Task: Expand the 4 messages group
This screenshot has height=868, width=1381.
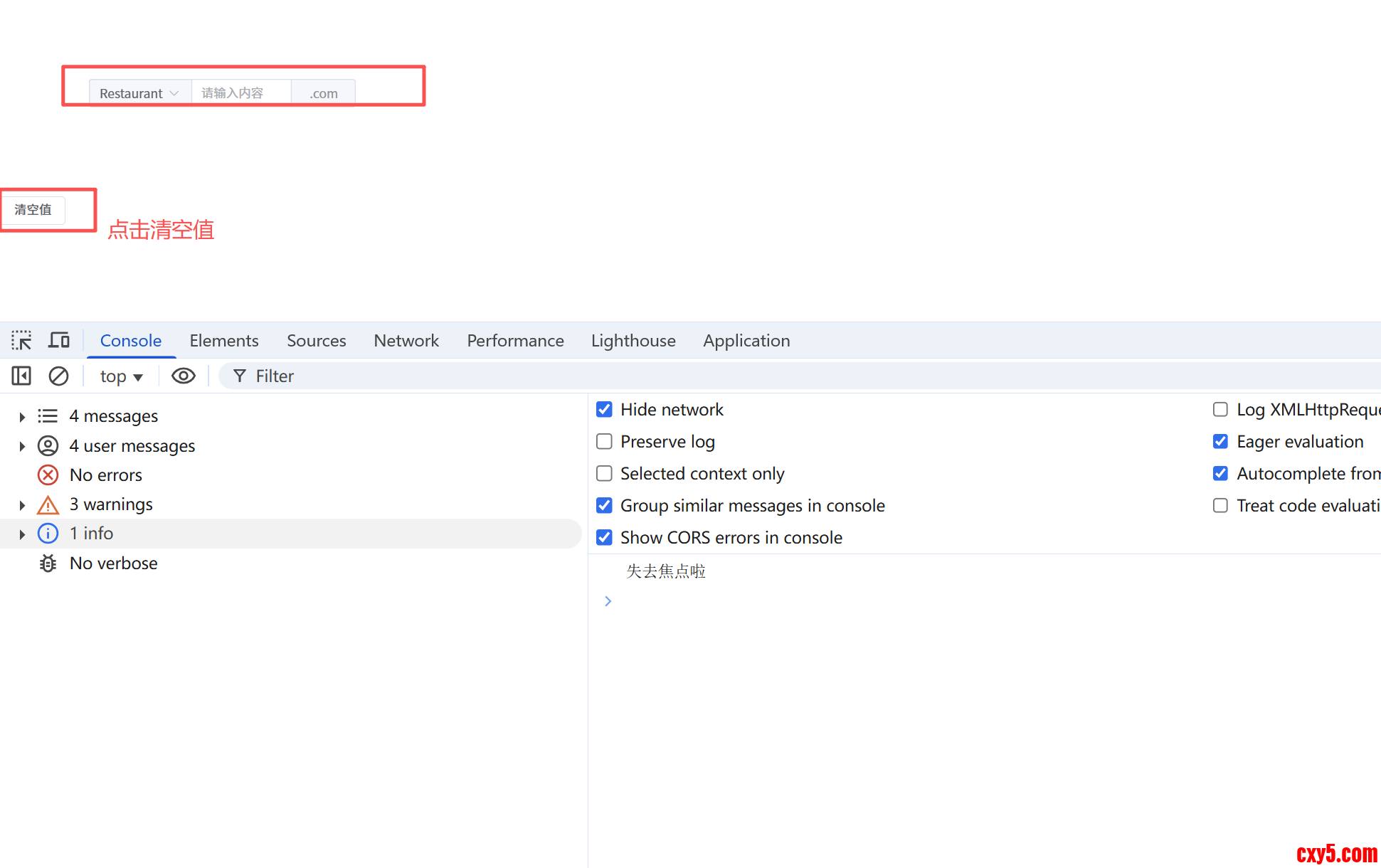Action: tap(22, 417)
